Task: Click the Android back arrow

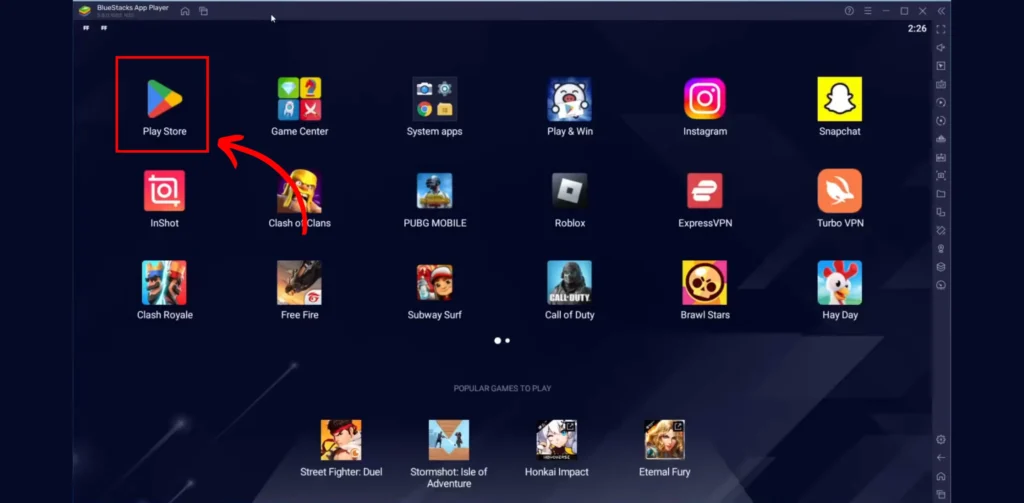Action: point(941,458)
